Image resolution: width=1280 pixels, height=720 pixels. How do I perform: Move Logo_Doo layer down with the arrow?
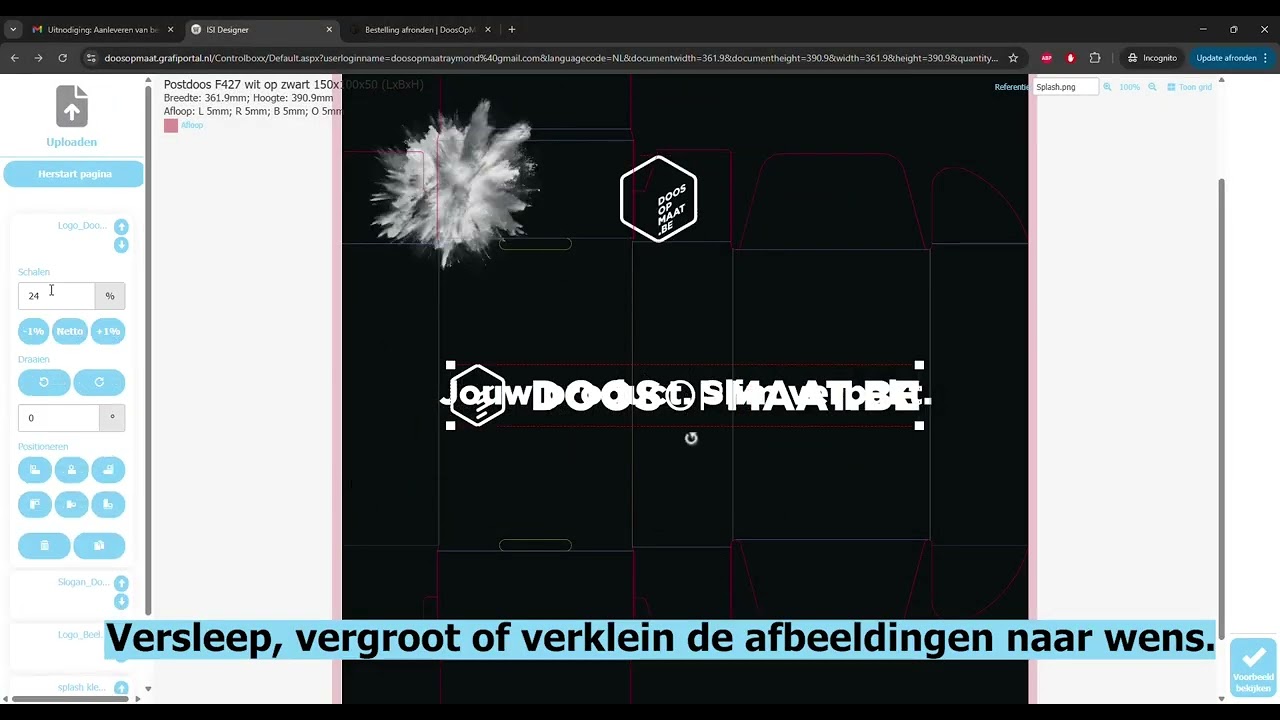pos(121,245)
